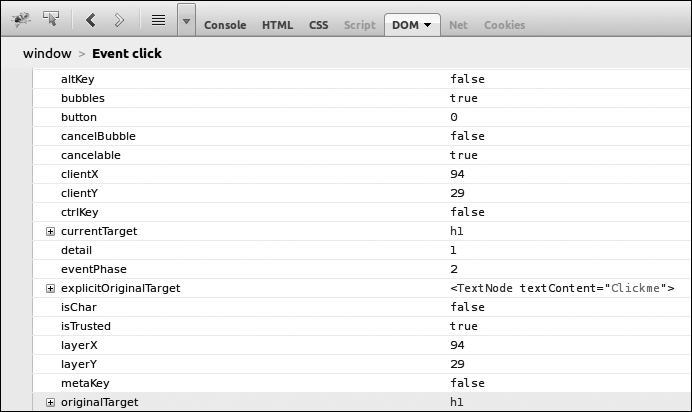Select the layerX property name

tap(79, 345)
